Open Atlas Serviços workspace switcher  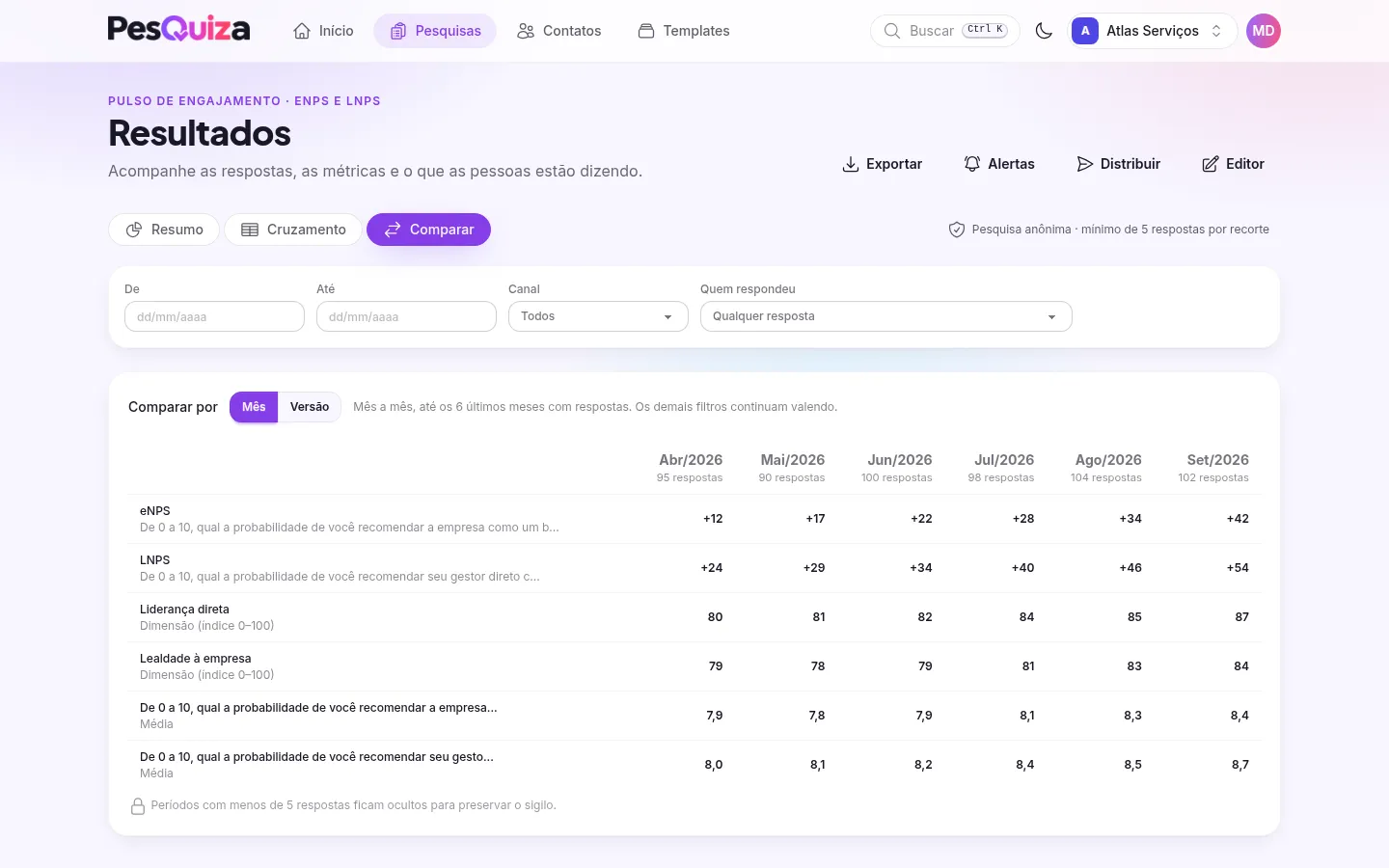1153,31
